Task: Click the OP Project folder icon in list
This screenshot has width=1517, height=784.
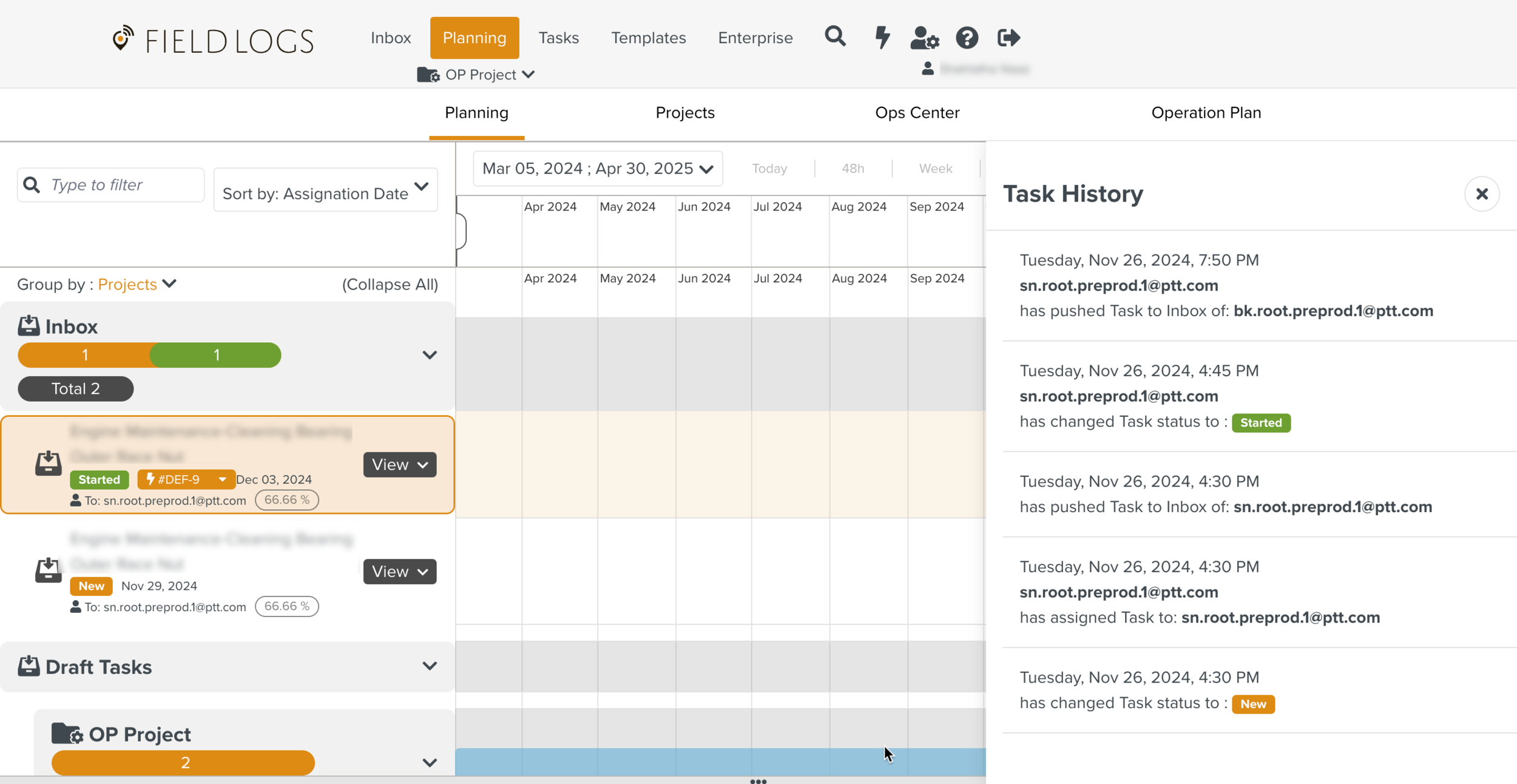Action: tap(67, 734)
